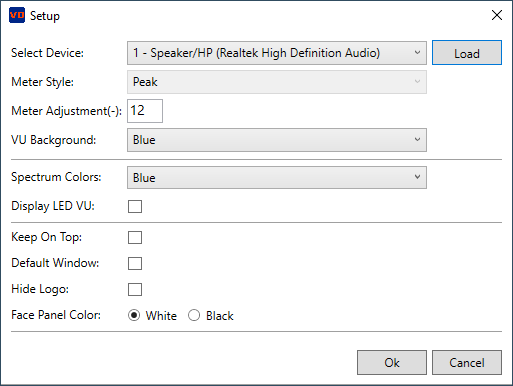Enable the Display LED VU checkbox

coord(135,206)
